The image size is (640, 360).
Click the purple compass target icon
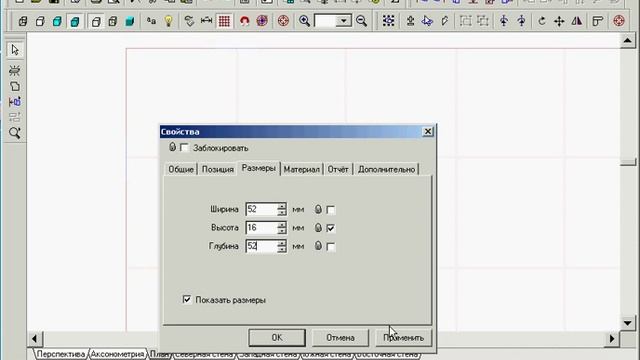262,21
